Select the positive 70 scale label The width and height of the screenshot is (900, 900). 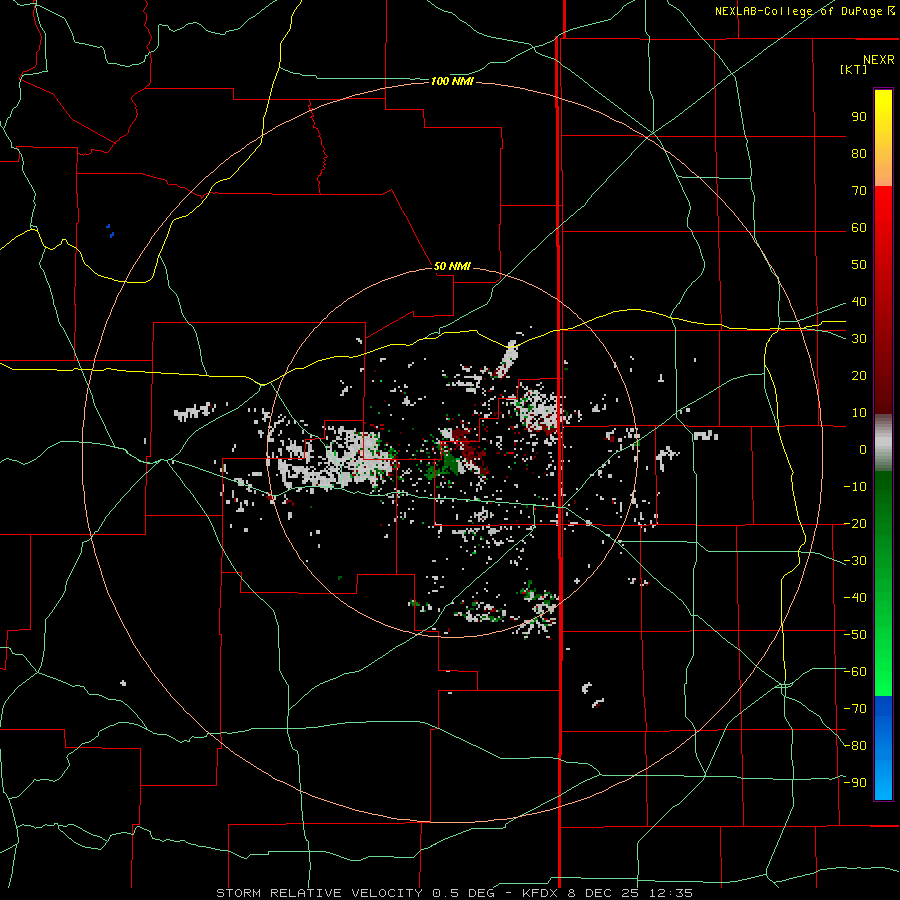click(x=859, y=191)
